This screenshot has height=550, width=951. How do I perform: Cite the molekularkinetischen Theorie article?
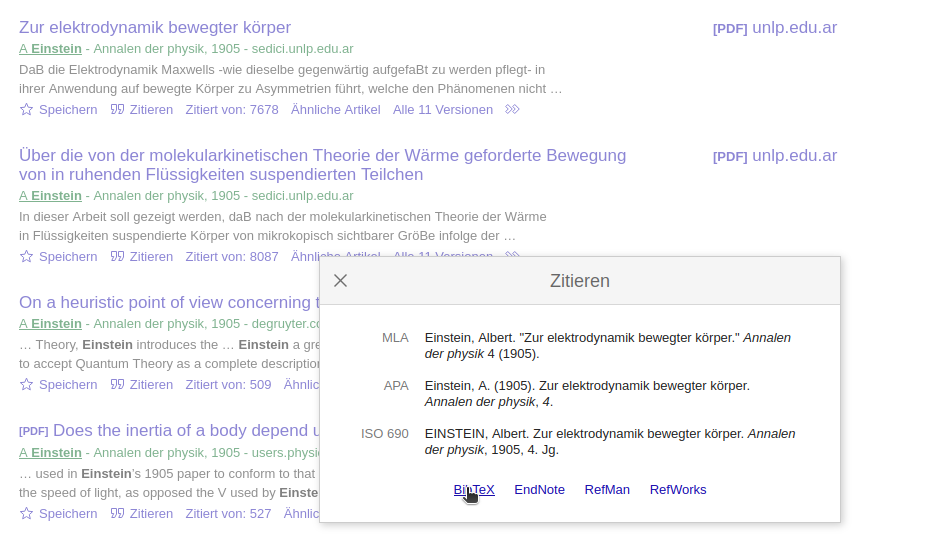click(x=117, y=257)
